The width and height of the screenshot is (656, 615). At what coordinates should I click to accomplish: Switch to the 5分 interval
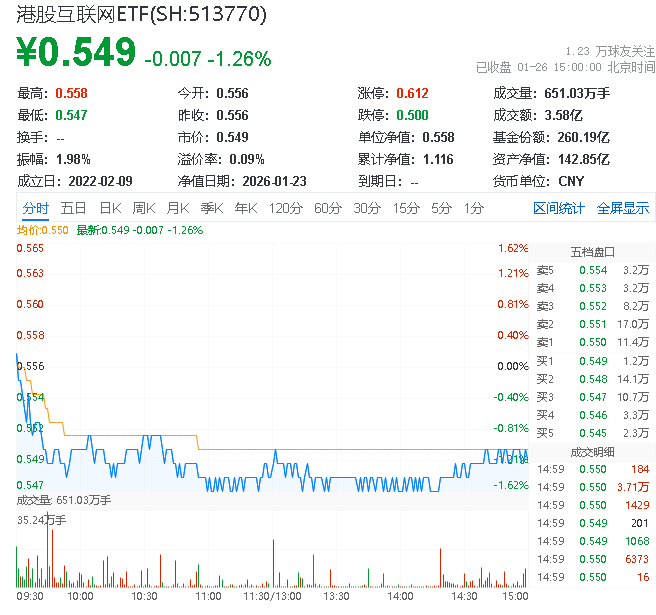[x=441, y=208]
